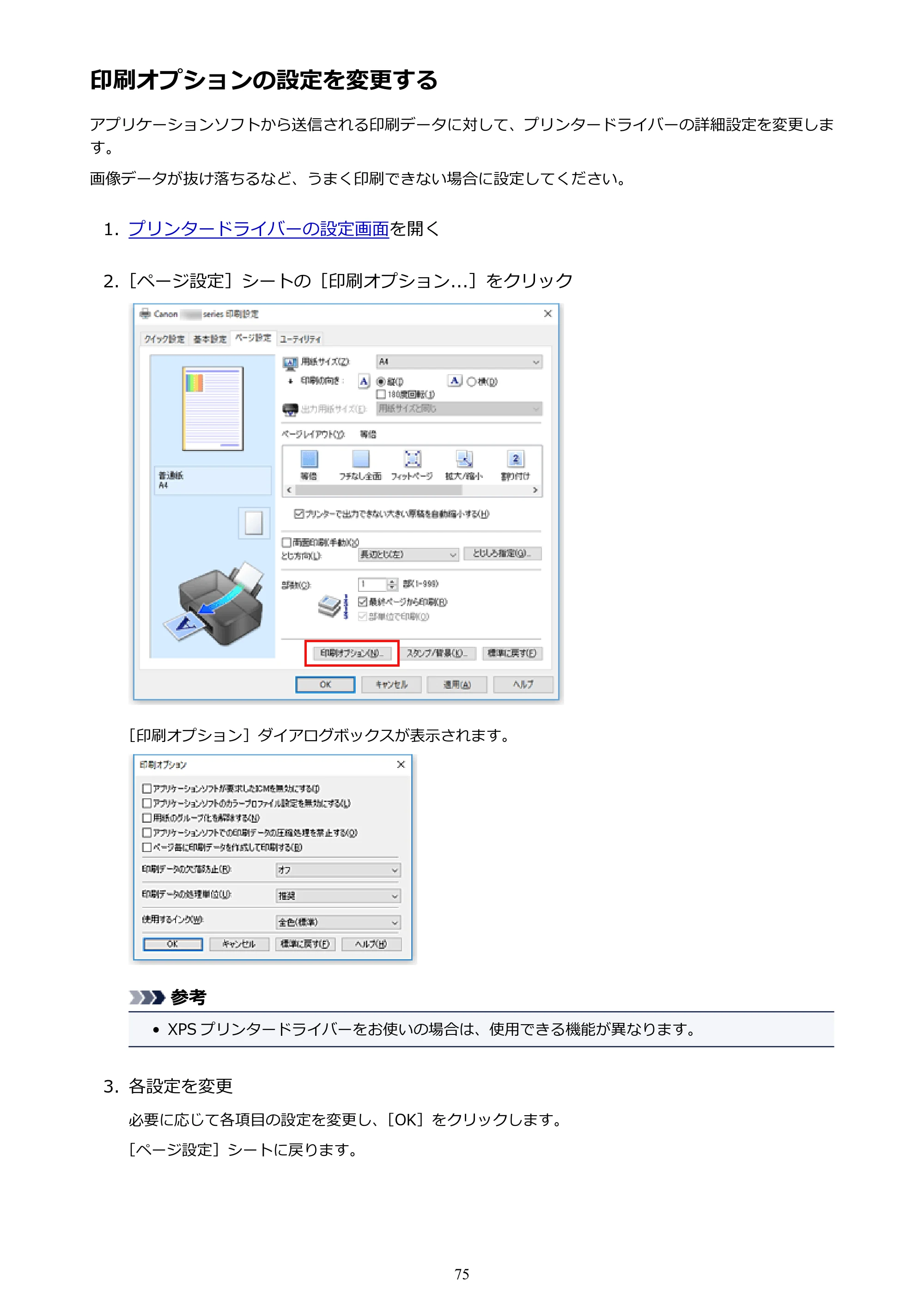Click the landscape orientation A icon
The image size is (924, 1307).
454,380
